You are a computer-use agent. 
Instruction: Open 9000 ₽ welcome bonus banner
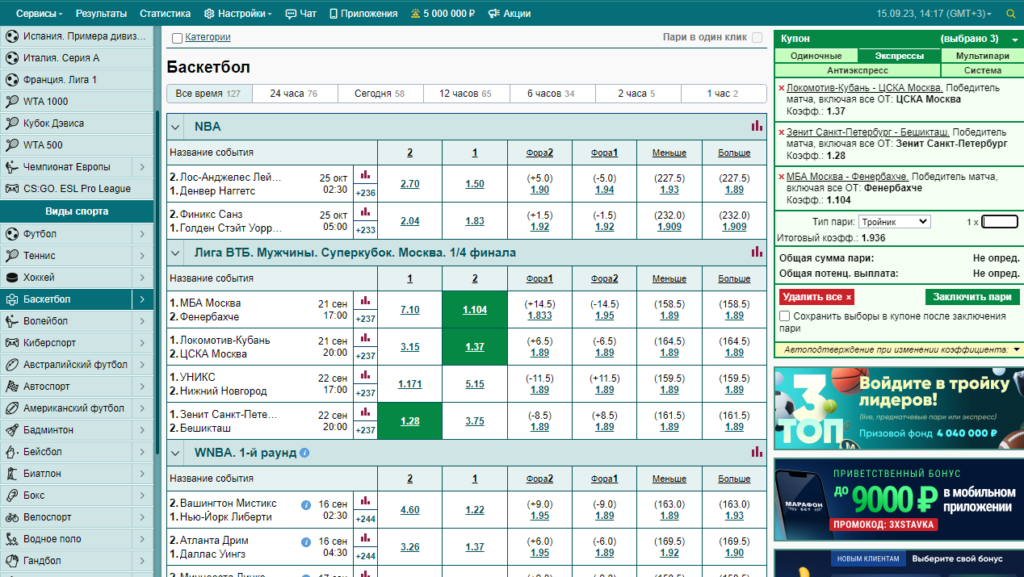click(899, 499)
